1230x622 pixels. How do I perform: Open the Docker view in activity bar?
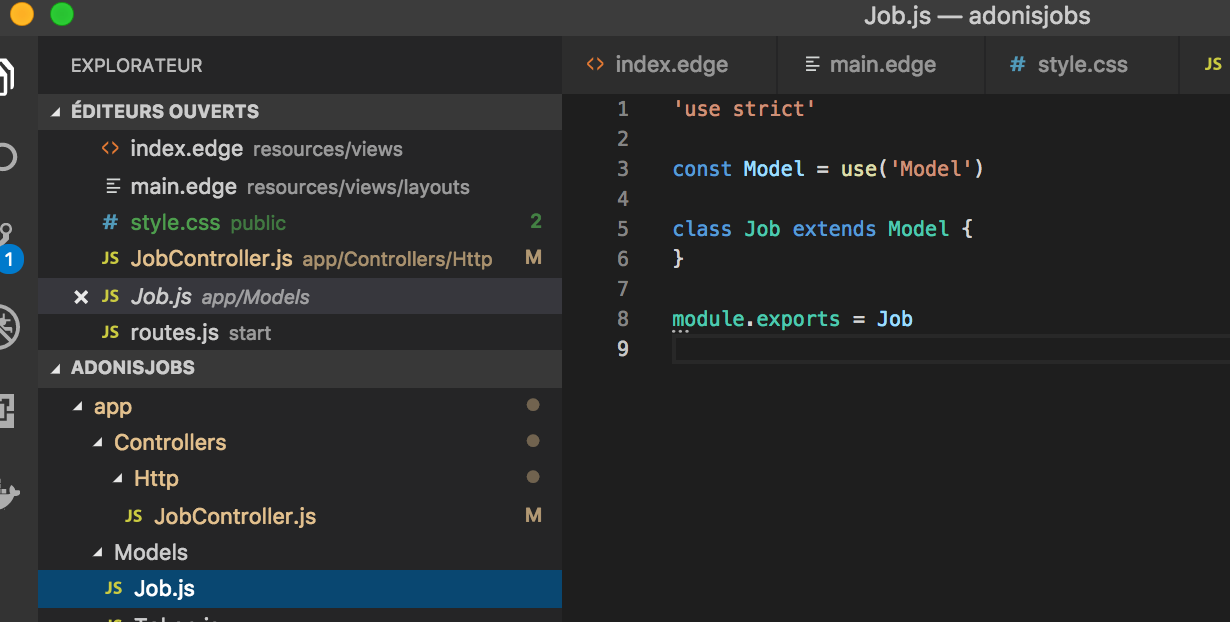click(6, 493)
